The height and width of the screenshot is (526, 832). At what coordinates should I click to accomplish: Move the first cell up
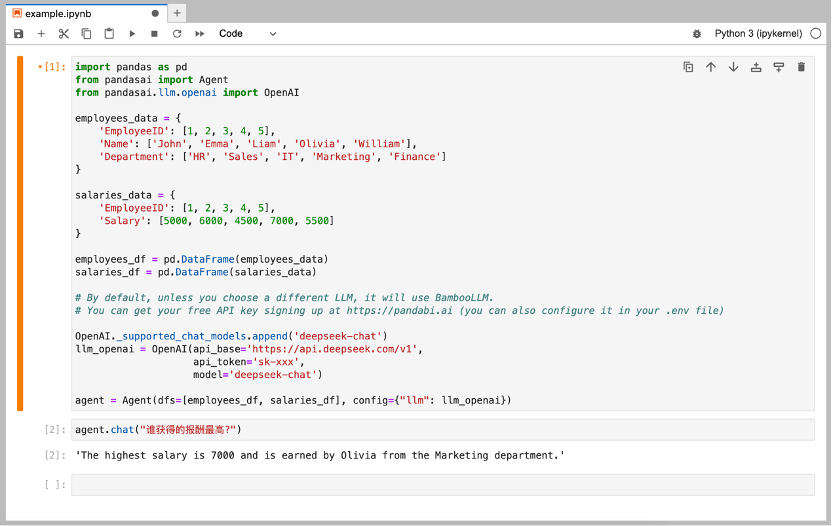(711, 67)
